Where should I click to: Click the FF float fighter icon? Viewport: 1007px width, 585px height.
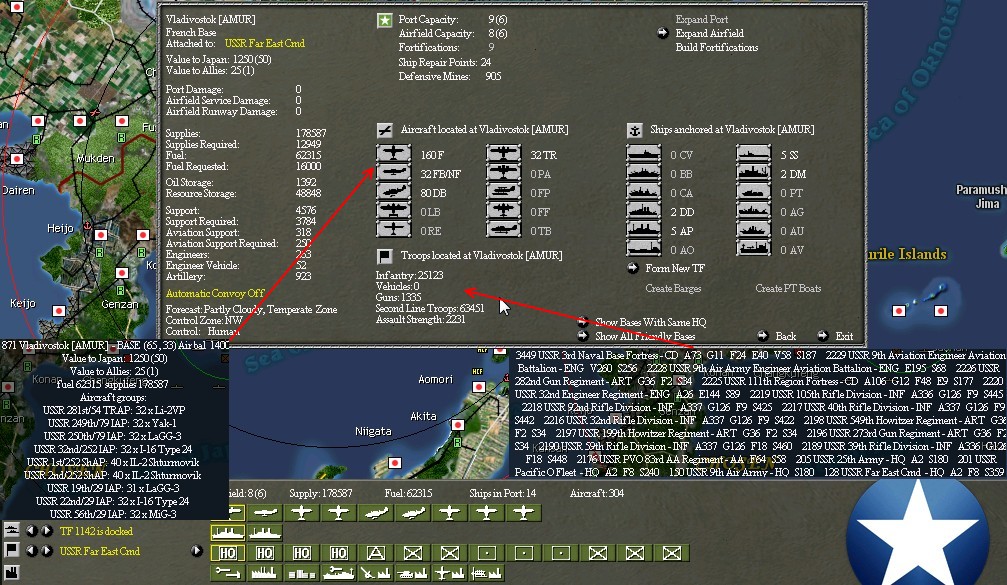(x=503, y=211)
